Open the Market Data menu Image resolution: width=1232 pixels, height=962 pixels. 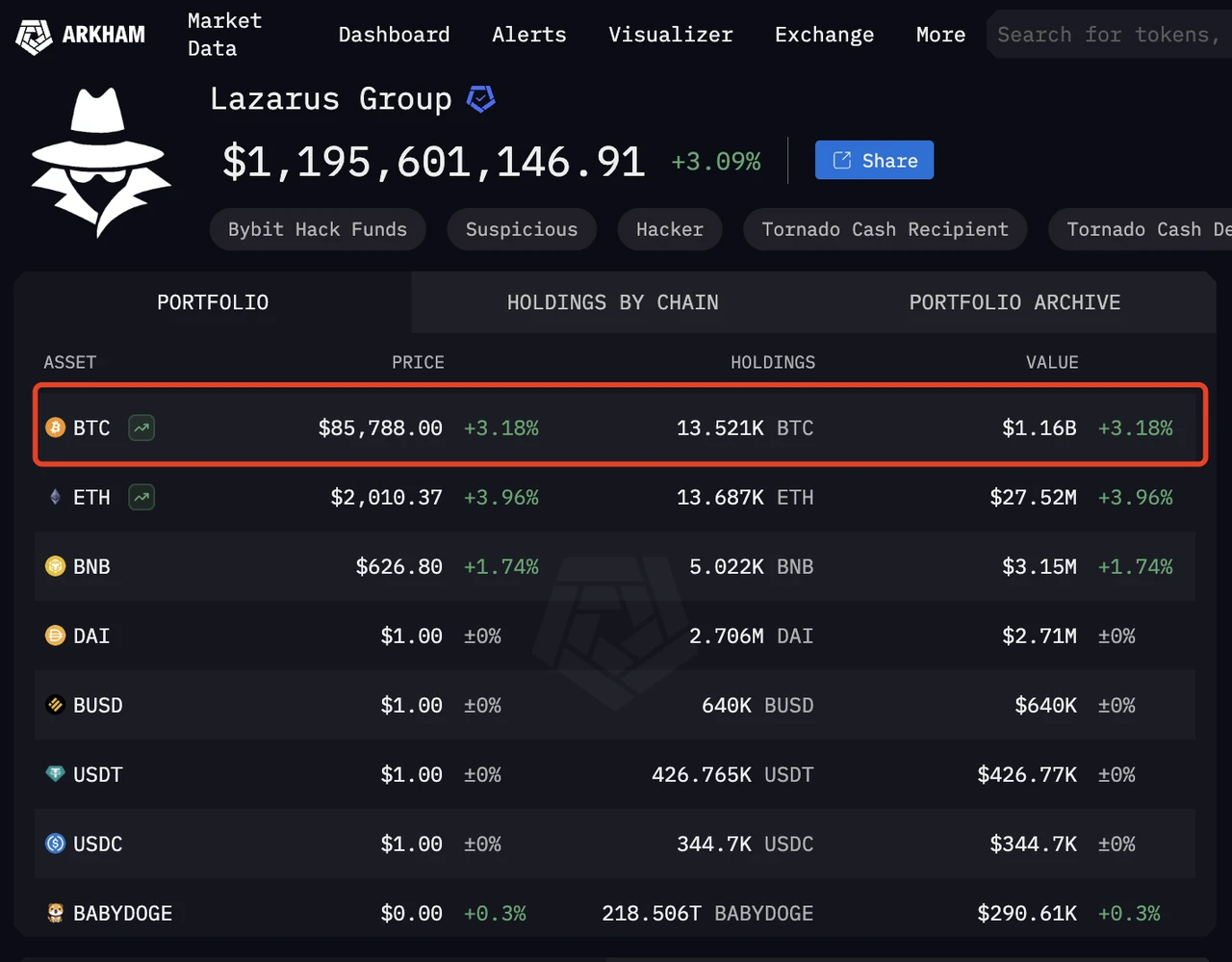click(x=224, y=35)
